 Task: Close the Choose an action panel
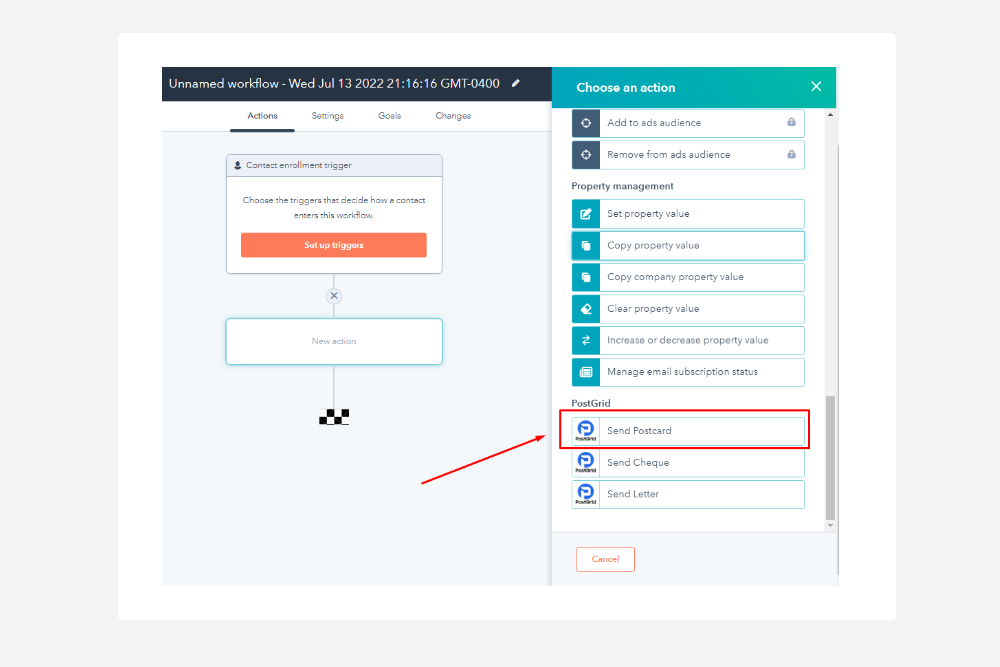pos(816,87)
